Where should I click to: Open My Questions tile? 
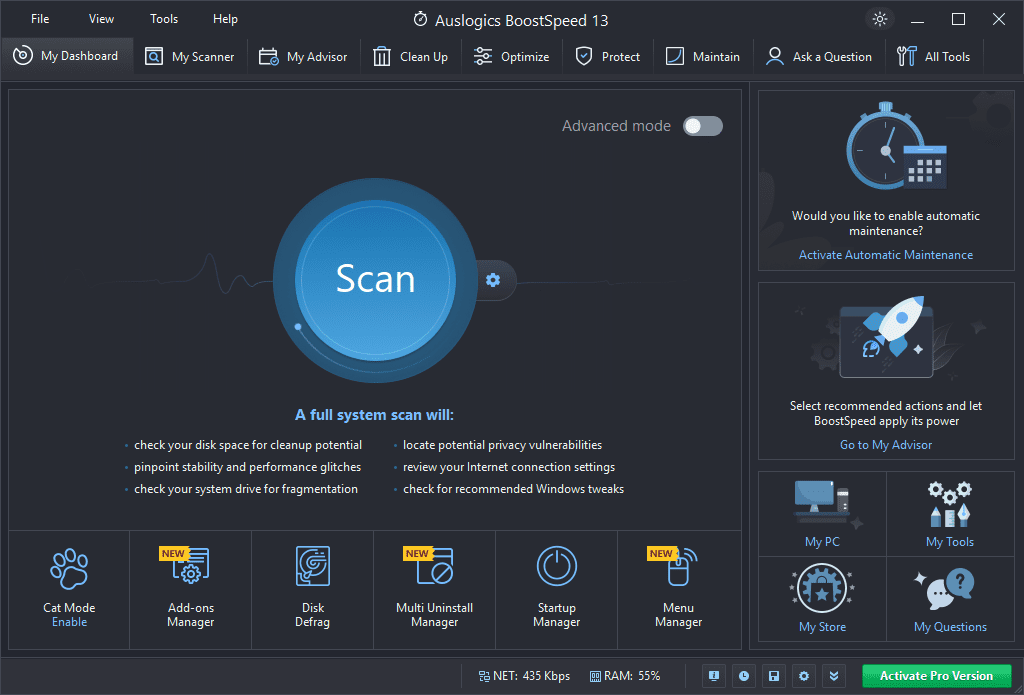pos(950,599)
